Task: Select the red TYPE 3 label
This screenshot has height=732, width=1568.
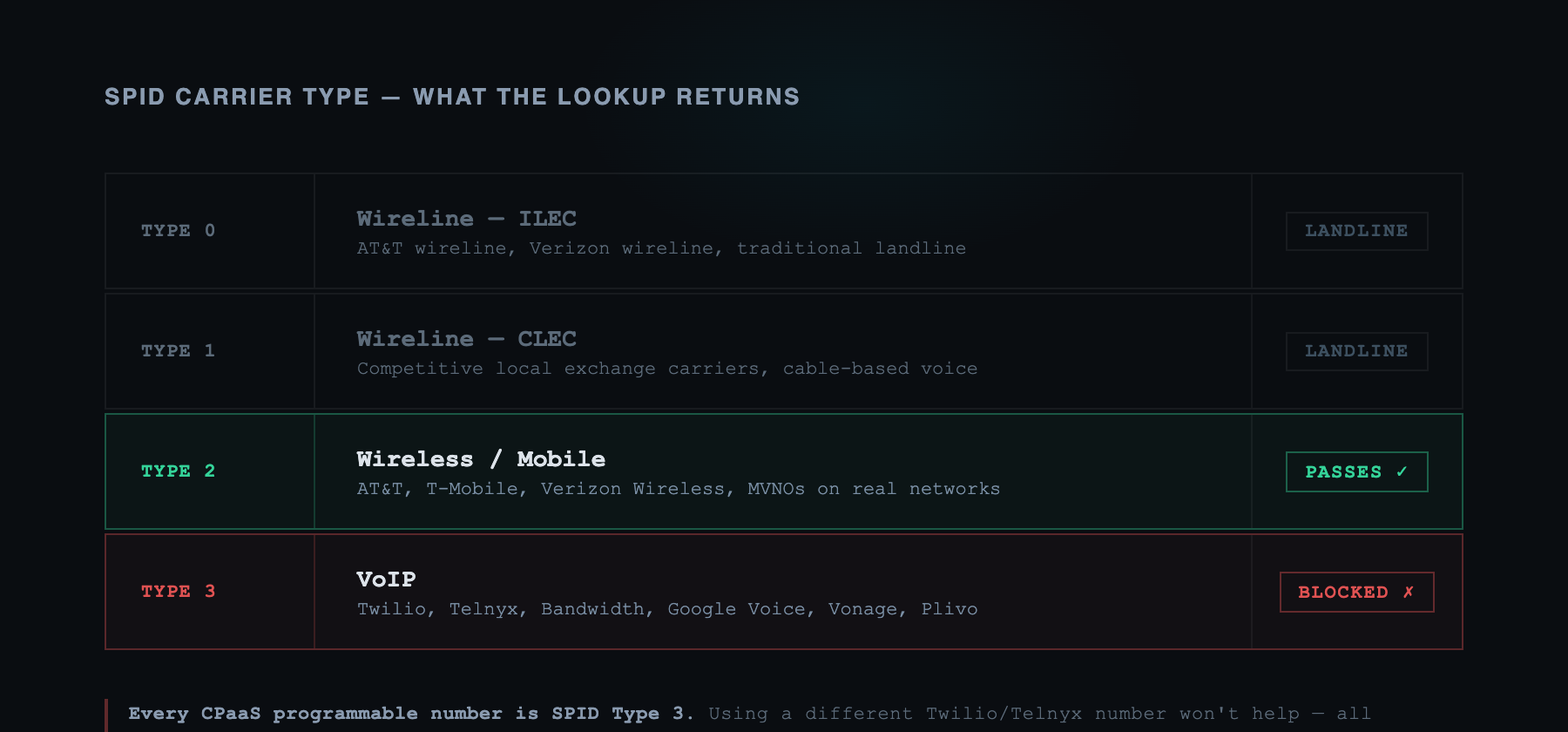Action: point(178,592)
